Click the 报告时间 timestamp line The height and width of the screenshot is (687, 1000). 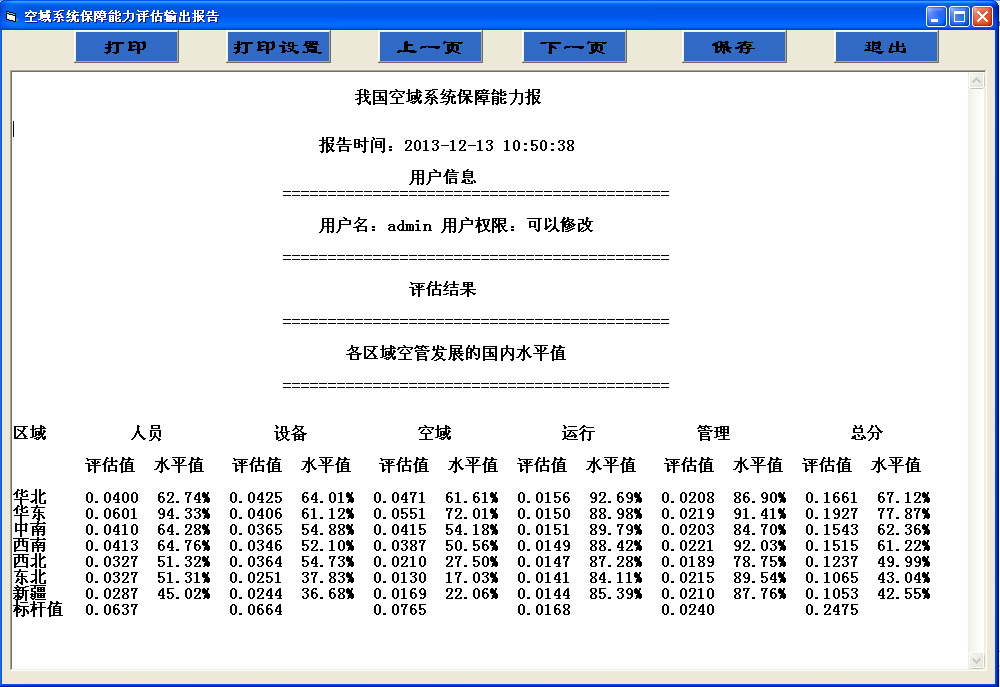pyautogui.click(x=446, y=146)
